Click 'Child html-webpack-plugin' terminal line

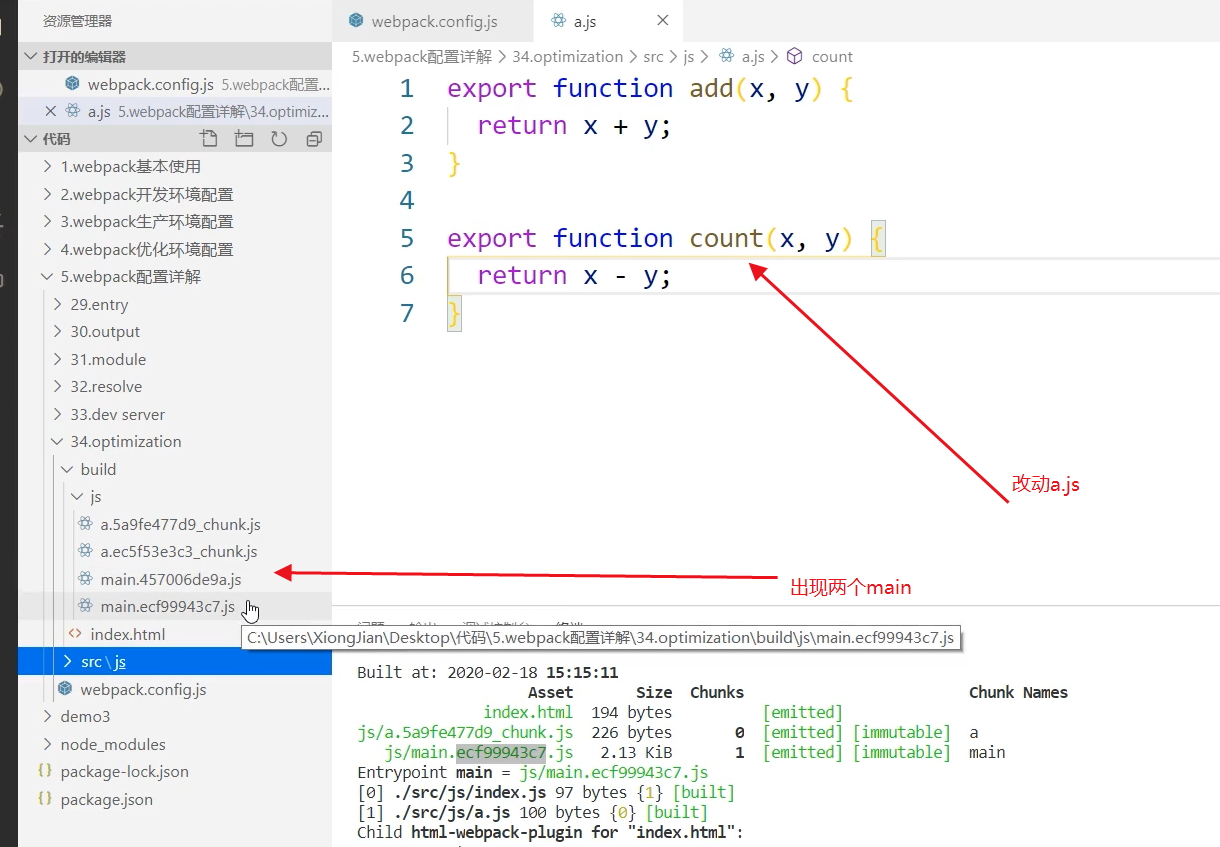pos(550,832)
